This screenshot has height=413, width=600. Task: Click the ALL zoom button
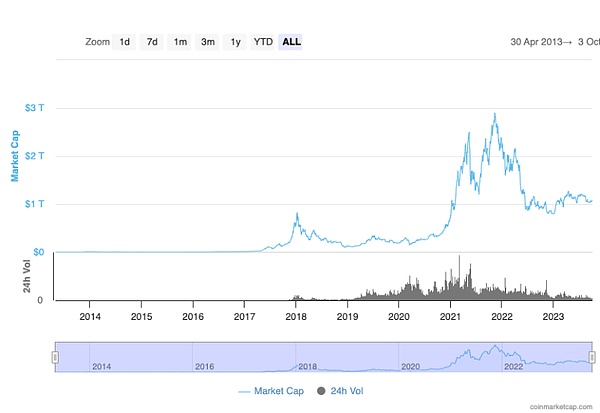click(291, 42)
